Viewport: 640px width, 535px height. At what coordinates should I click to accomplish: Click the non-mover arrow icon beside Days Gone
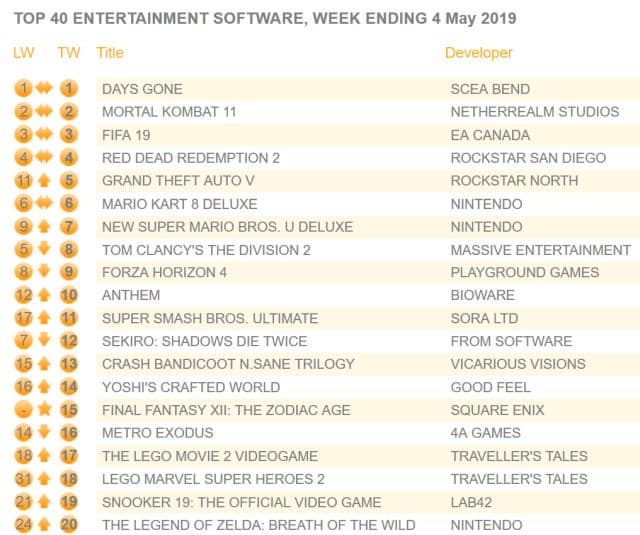(x=46, y=89)
